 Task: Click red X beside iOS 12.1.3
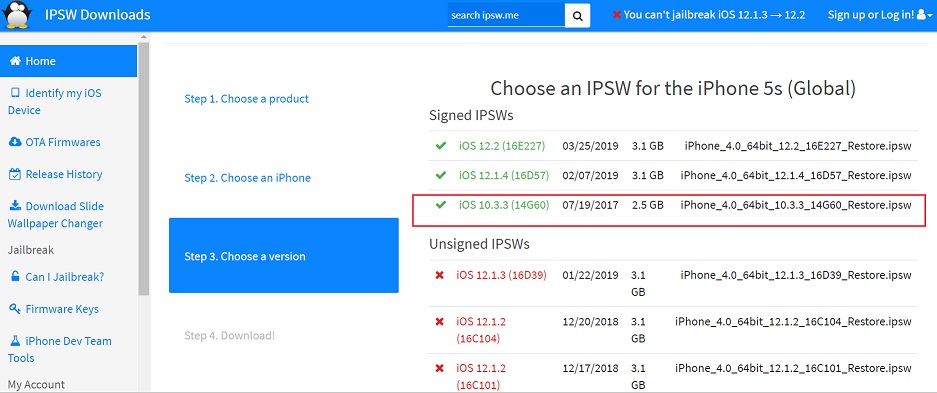[x=440, y=275]
